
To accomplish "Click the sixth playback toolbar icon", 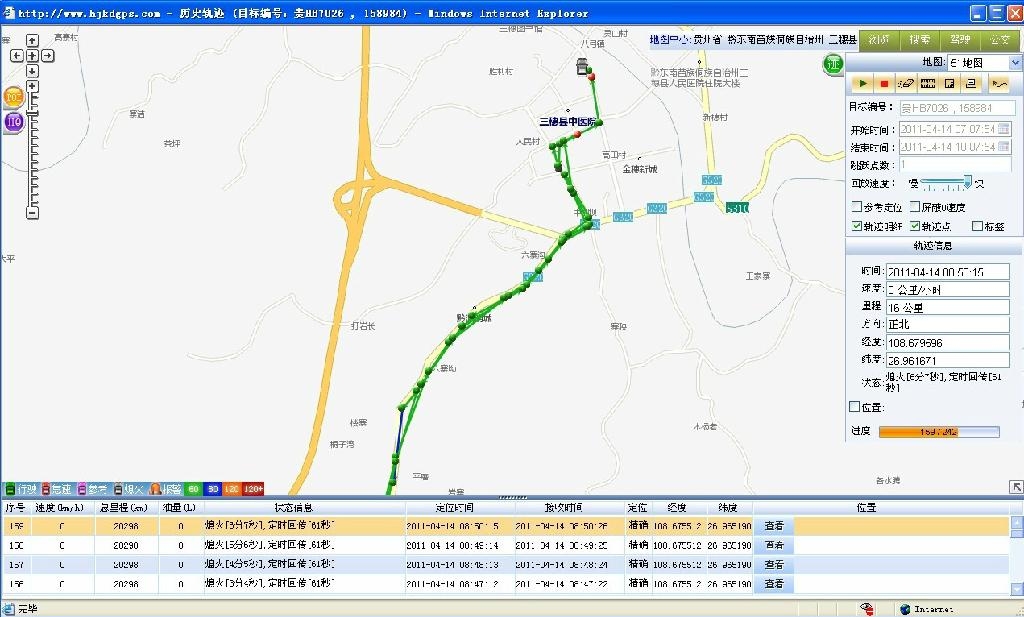I will pyautogui.click(x=971, y=84).
